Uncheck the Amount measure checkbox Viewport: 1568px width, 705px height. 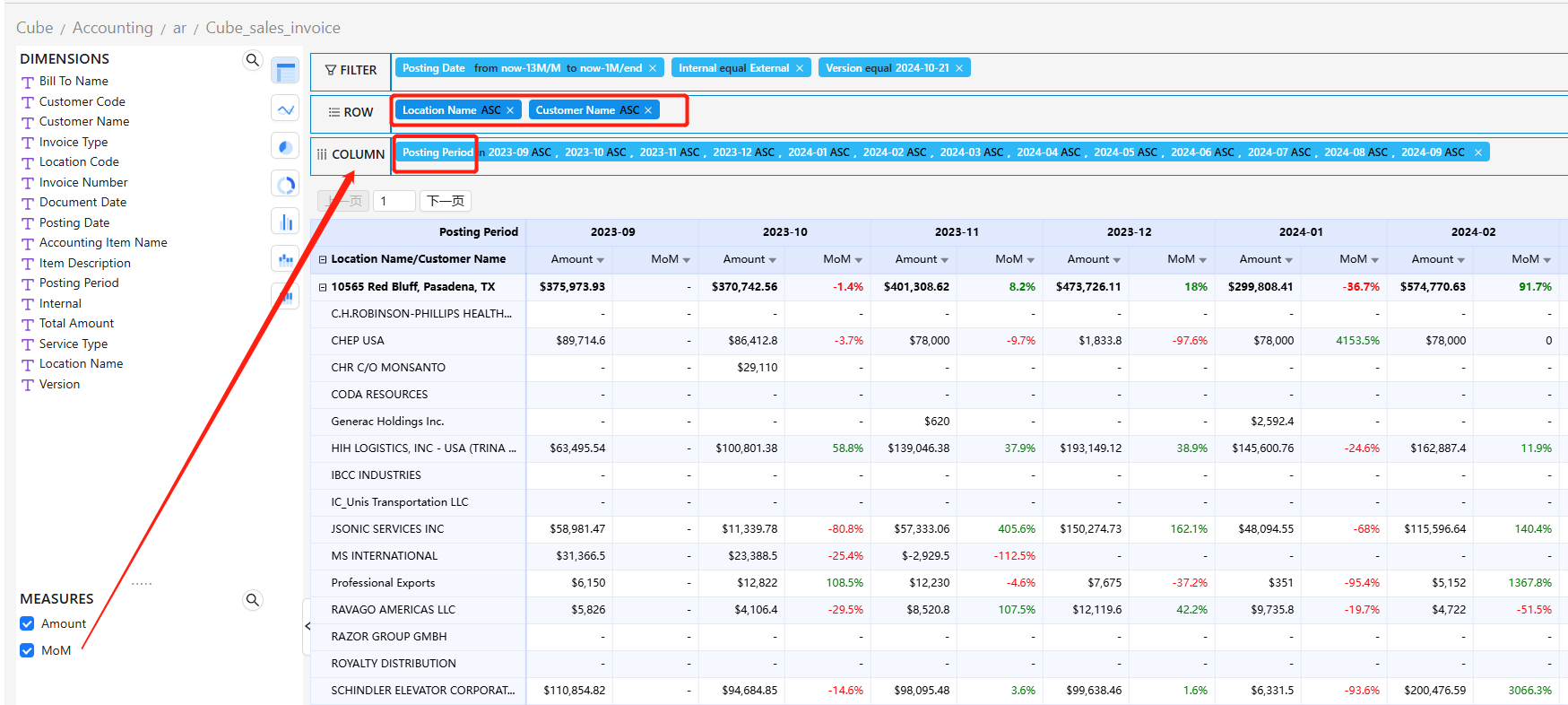pos(27,623)
